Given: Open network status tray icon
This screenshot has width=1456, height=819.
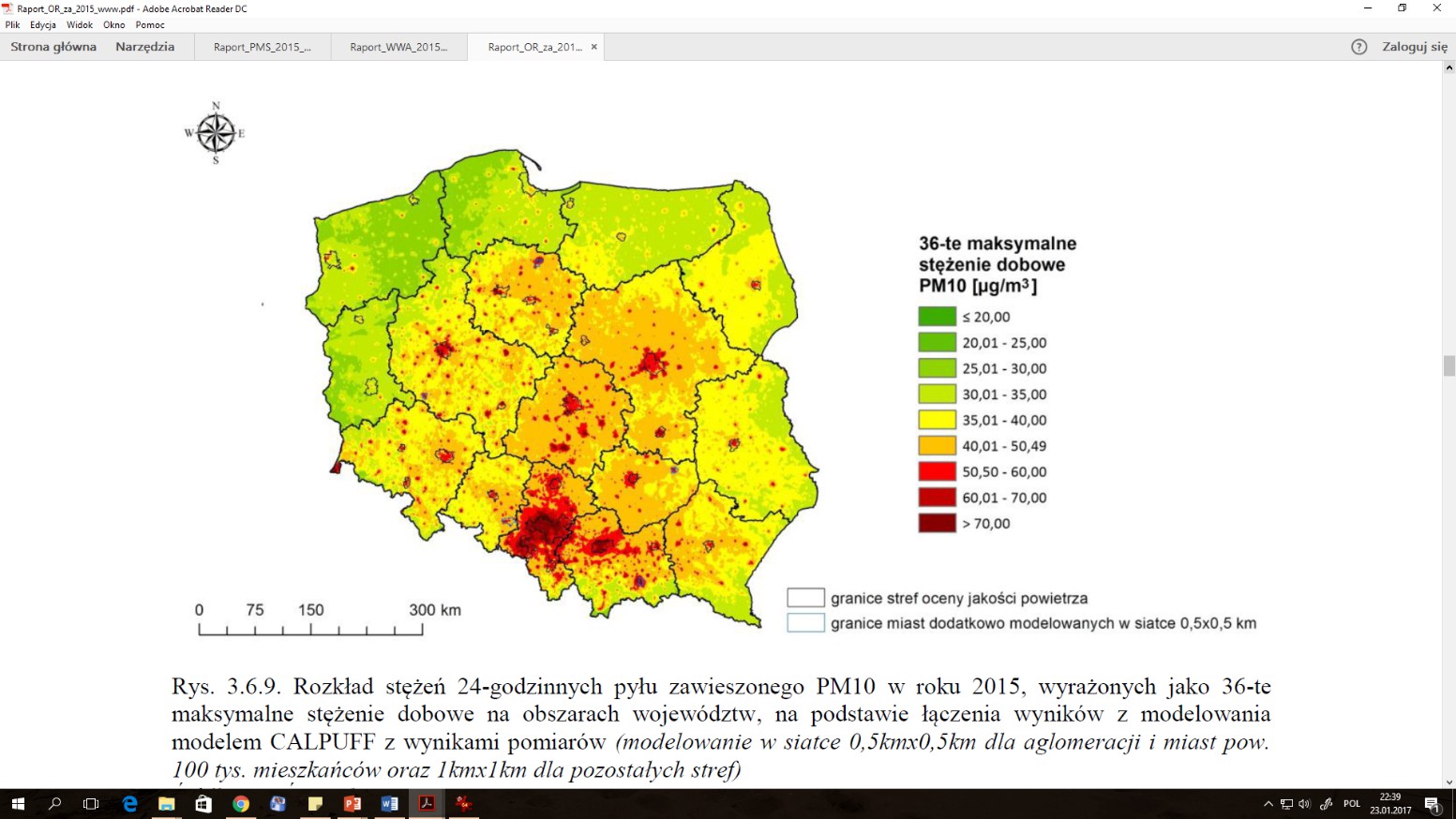Looking at the screenshot, I should pyautogui.click(x=1286, y=804).
